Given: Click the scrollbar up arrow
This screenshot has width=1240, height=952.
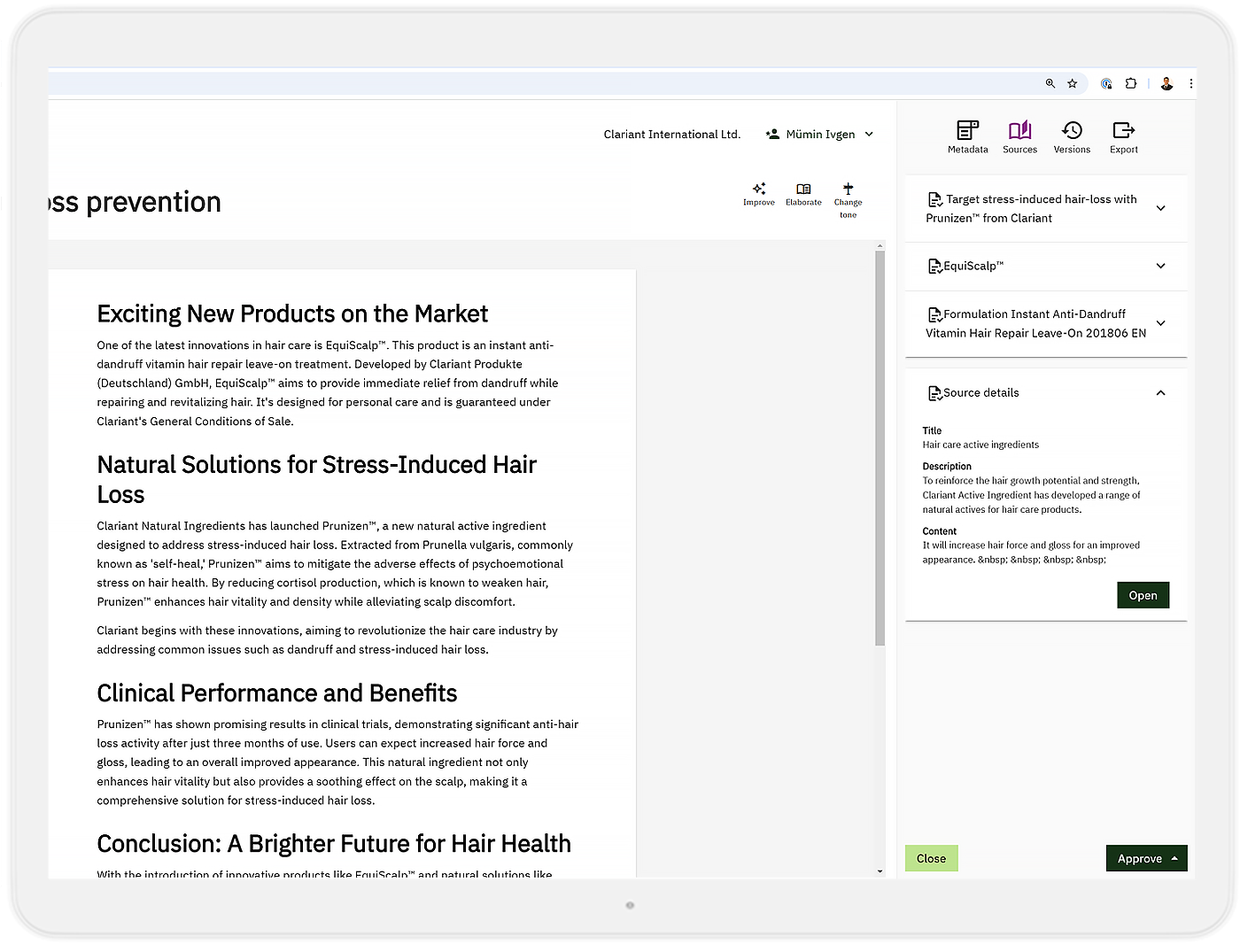Looking at the screenshot, I should [880, 245].
